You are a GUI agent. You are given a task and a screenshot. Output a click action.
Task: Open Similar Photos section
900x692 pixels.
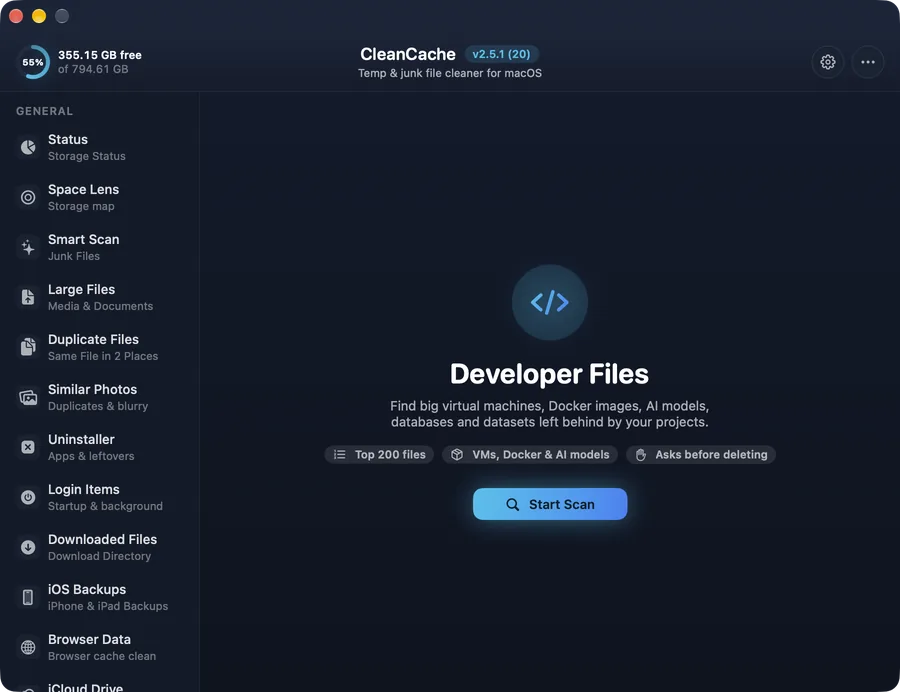99,397
